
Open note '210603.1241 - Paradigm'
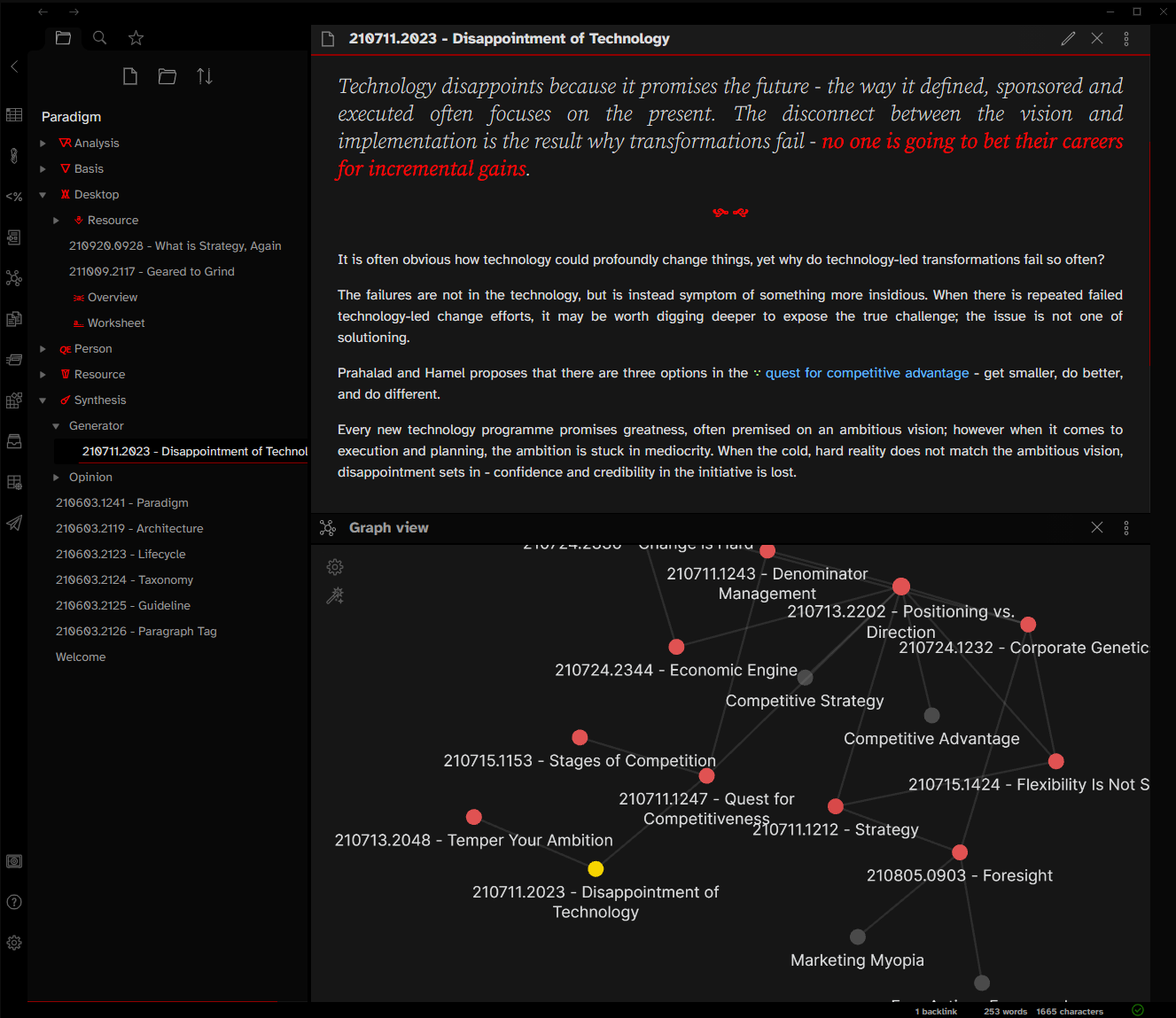(x=122, y=502)
